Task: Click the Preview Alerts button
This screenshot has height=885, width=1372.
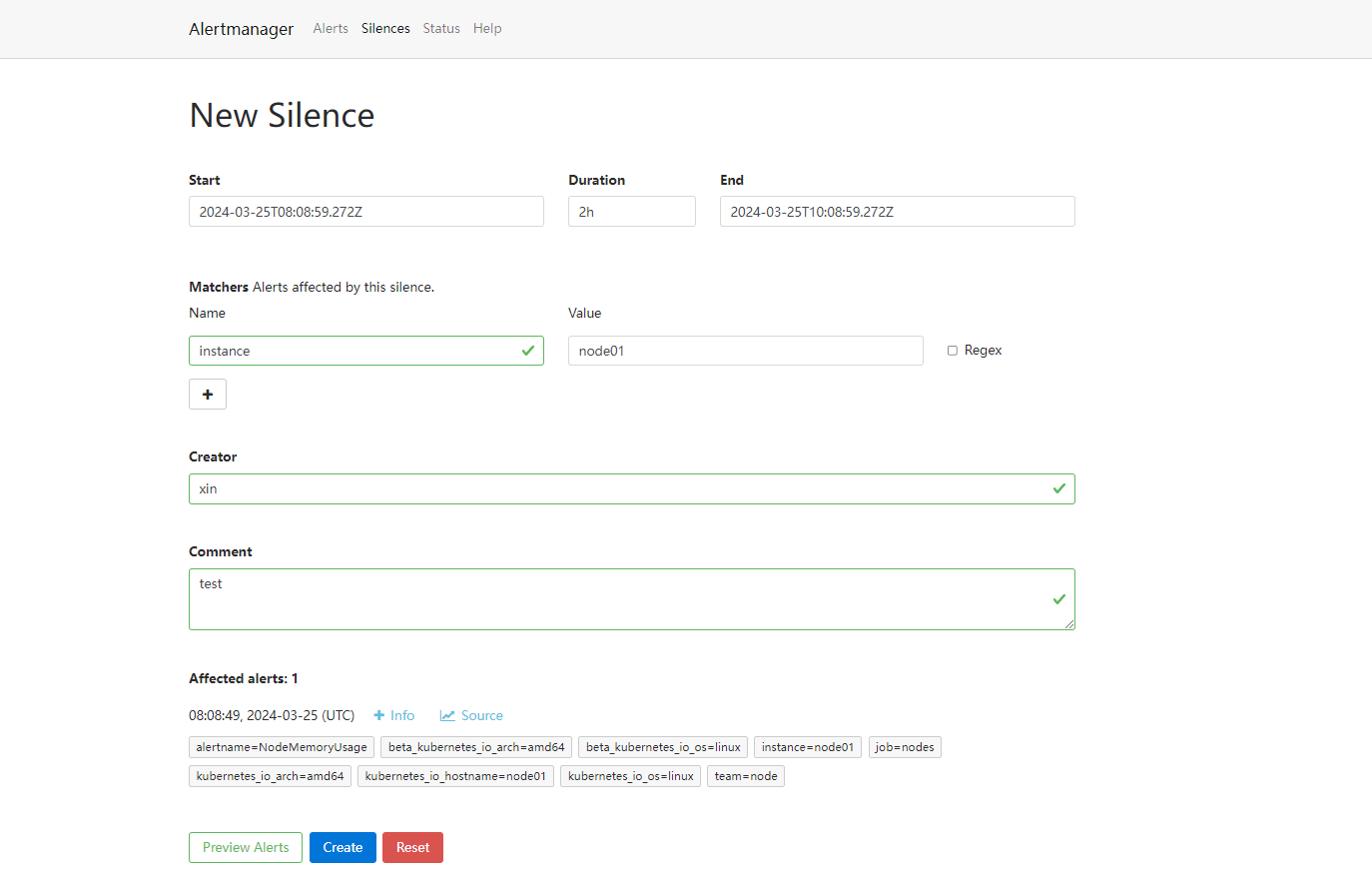Action: pyautogui.click(x=246, y=847)
